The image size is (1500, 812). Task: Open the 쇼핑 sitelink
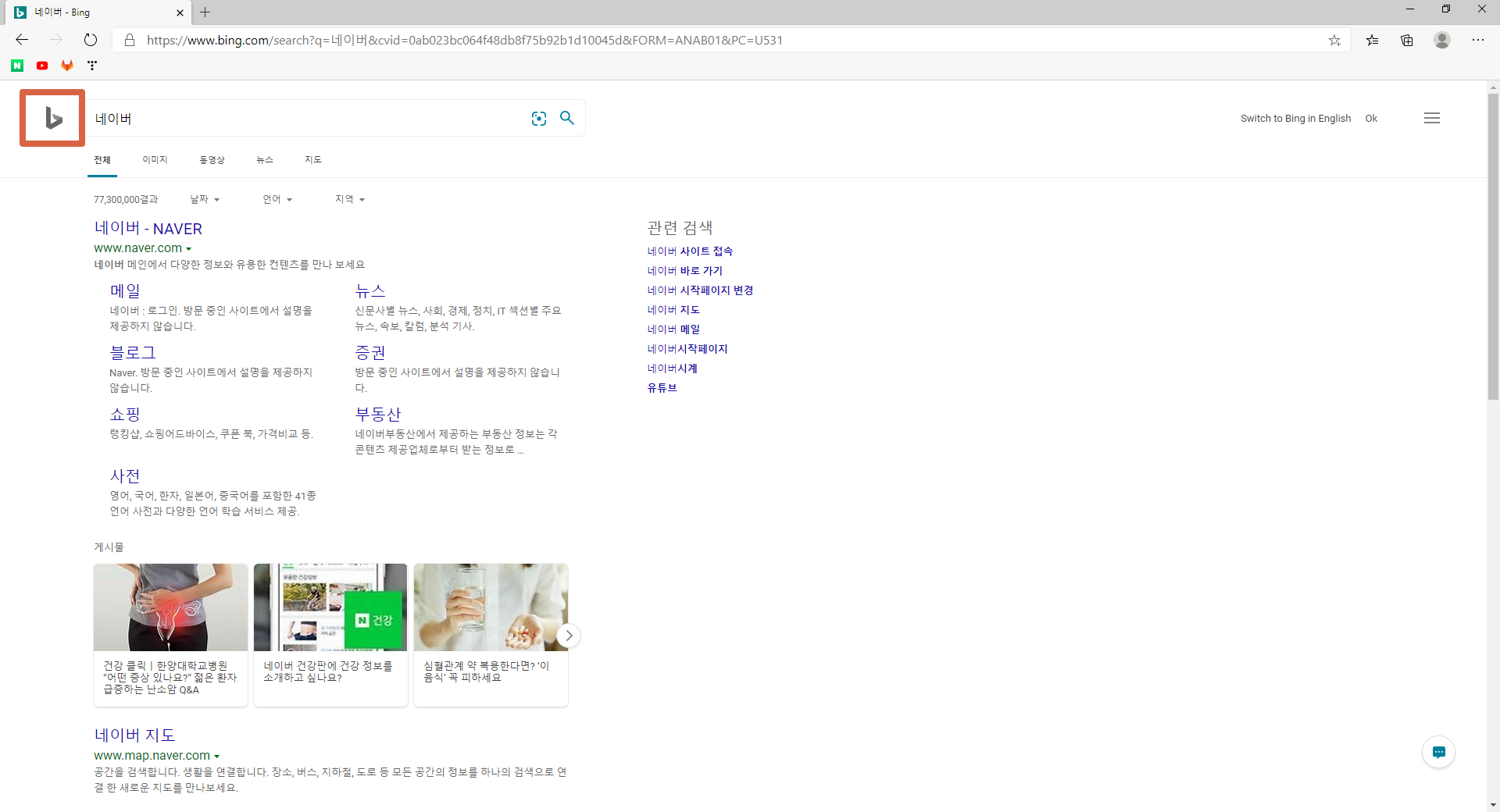tap(125, 415)
